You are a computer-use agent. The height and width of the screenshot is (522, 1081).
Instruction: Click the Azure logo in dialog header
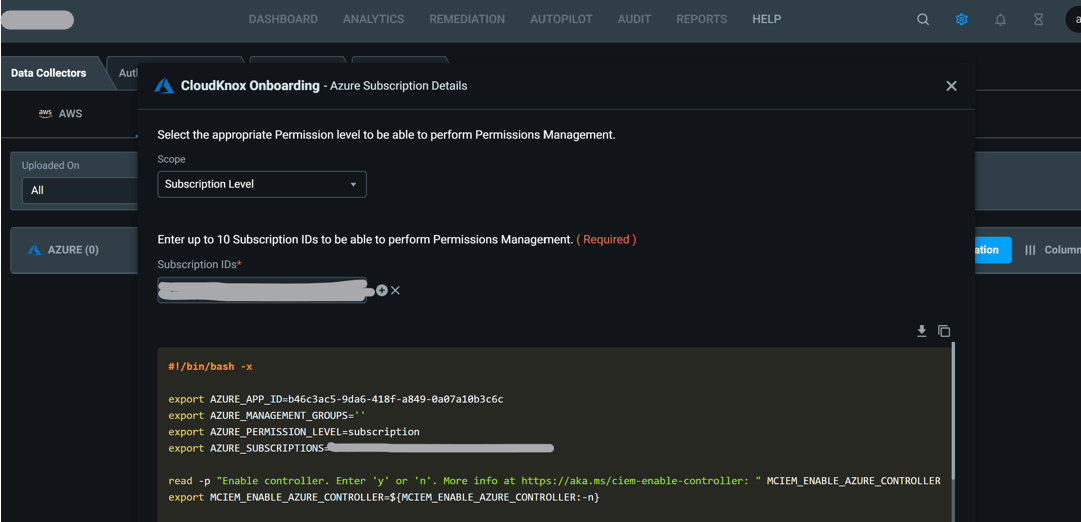tap(164, 86)
